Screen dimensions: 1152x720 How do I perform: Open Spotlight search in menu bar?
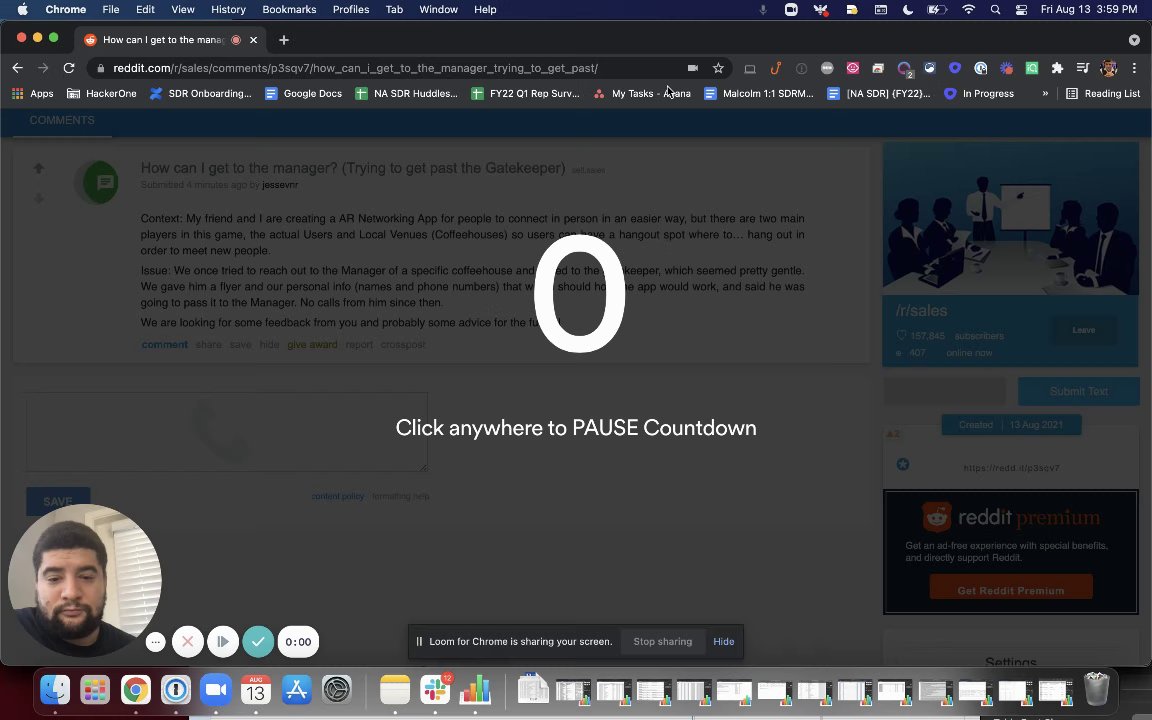tap(995, 10)
